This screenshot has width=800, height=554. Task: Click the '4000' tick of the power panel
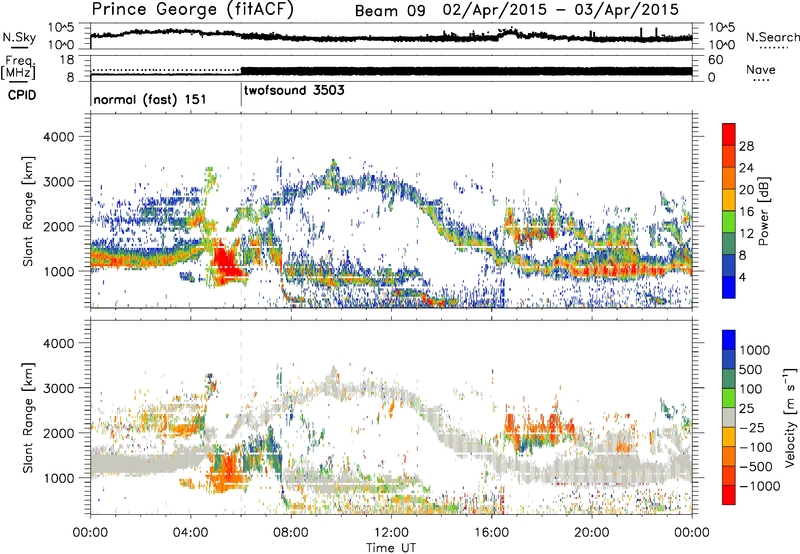[58, 137]
